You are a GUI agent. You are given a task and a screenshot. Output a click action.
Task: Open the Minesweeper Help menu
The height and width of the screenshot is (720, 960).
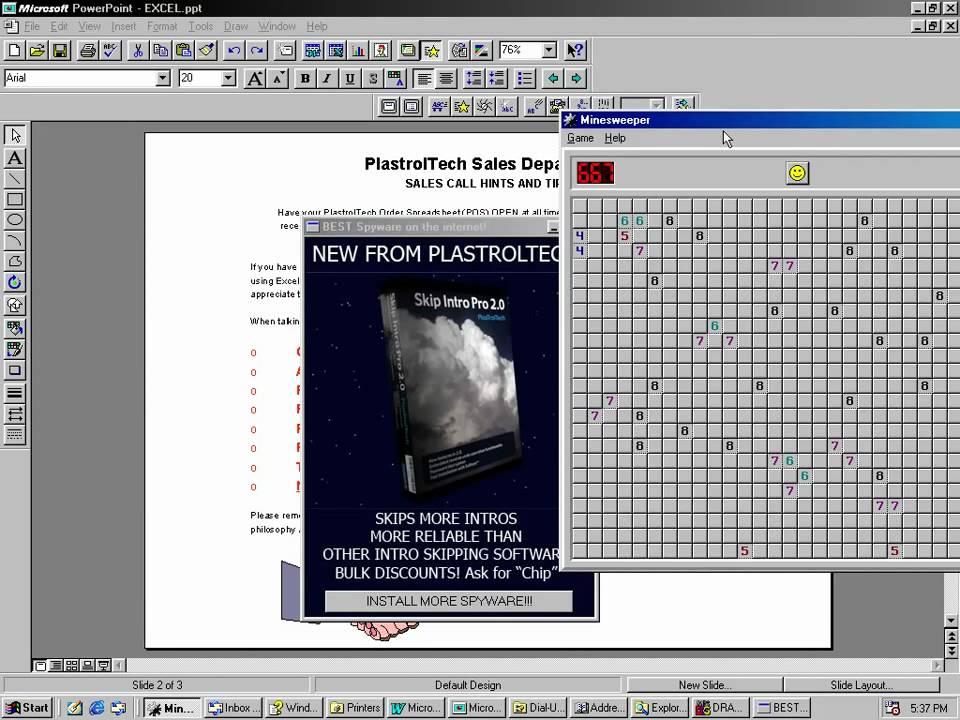click(615, 138)
